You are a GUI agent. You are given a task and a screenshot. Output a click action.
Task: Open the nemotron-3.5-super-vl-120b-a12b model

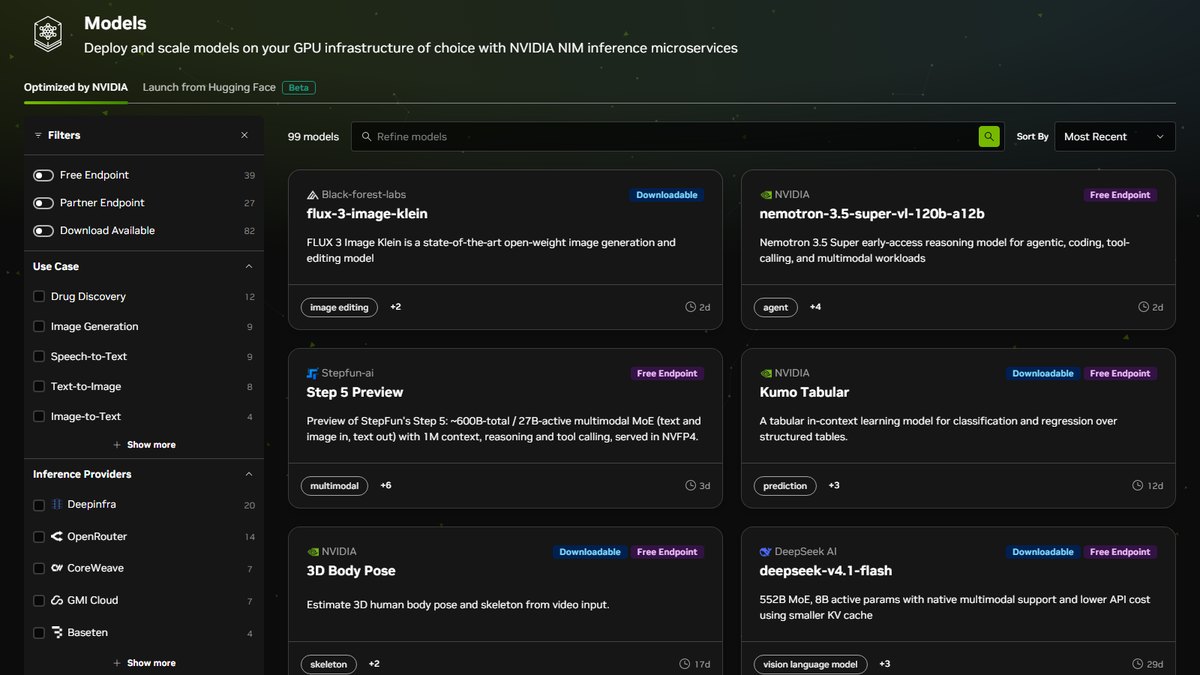pos(872,214)
